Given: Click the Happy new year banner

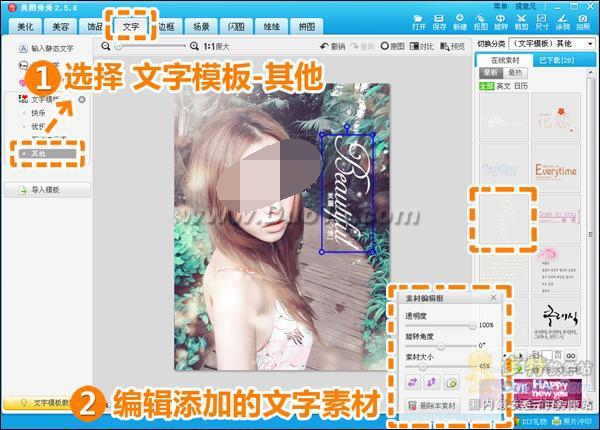Looking at the screenshot, I should [x=548, y=393].
